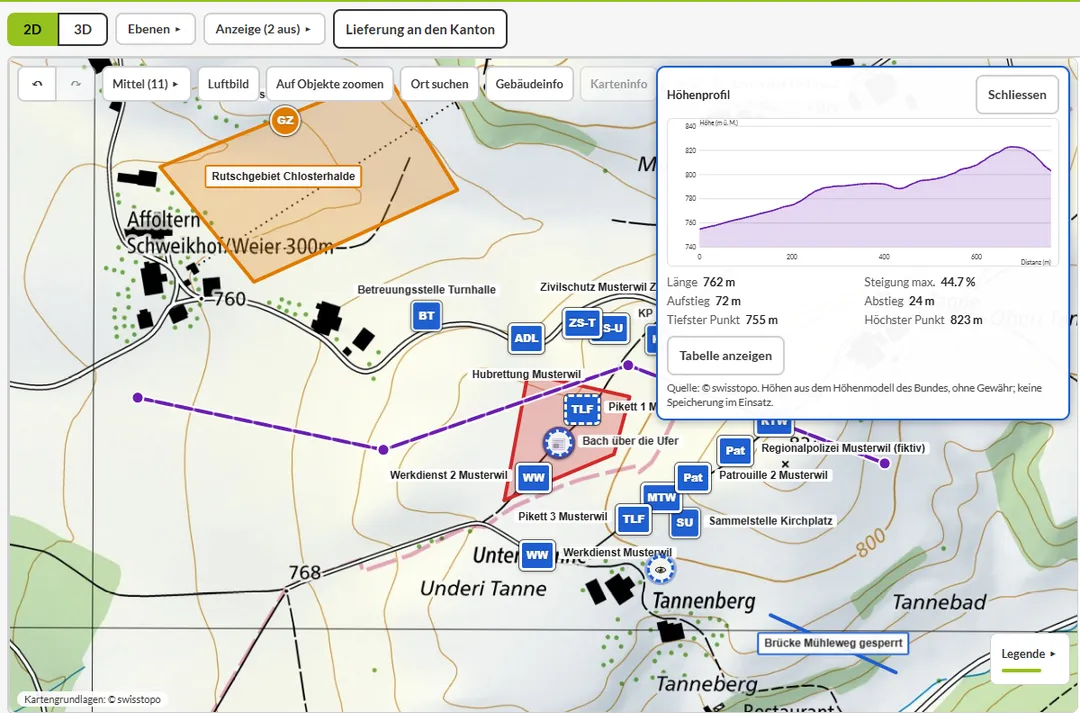Select the WW Werkdienst 2 Musterwil icon
The image size is (1080, 713).
(534, 478)
